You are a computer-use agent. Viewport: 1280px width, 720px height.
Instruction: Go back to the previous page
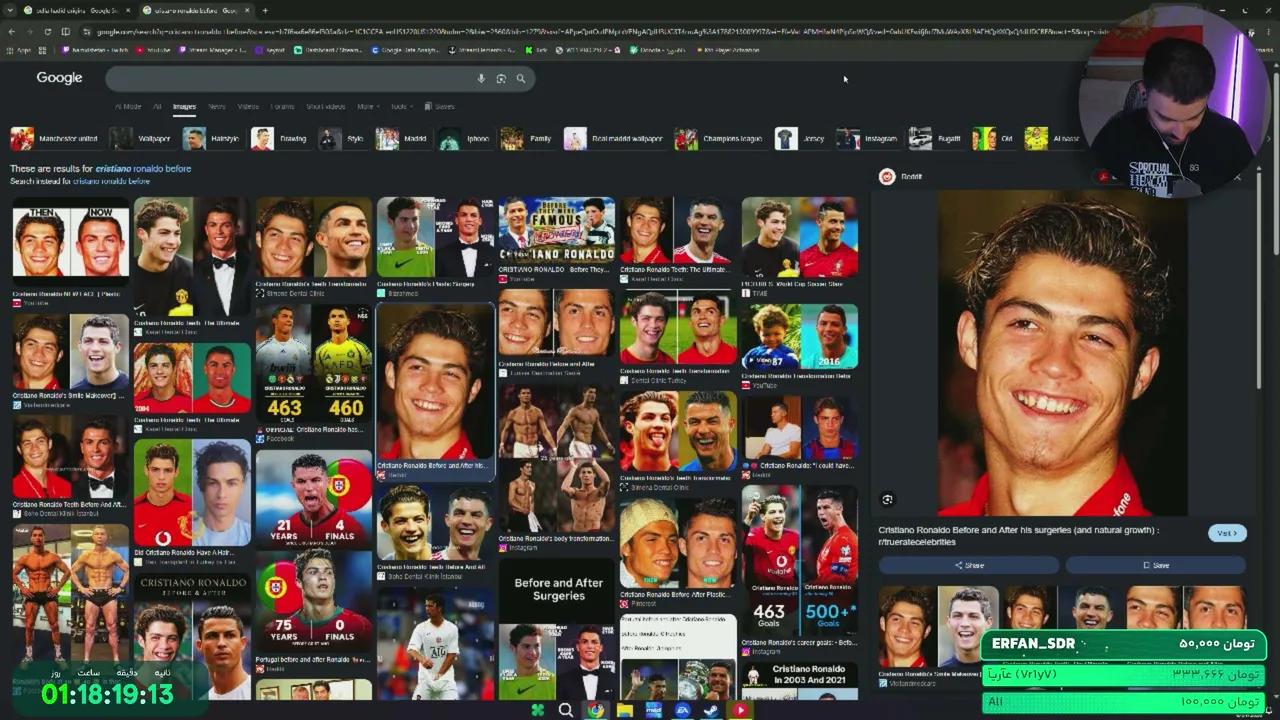pos(11,31)
